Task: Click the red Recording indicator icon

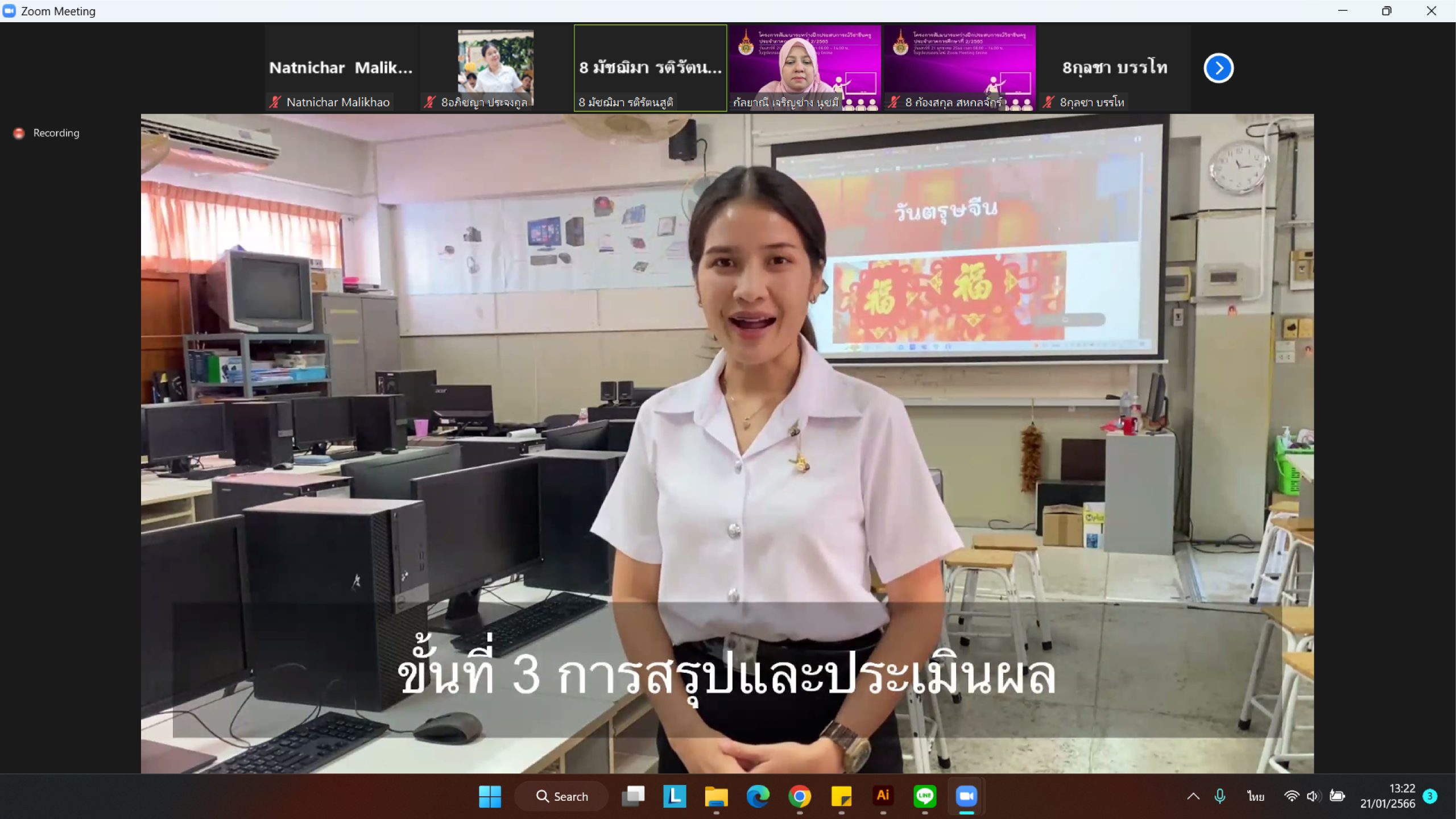Action: pyautogui.click(x=19, y=133)
